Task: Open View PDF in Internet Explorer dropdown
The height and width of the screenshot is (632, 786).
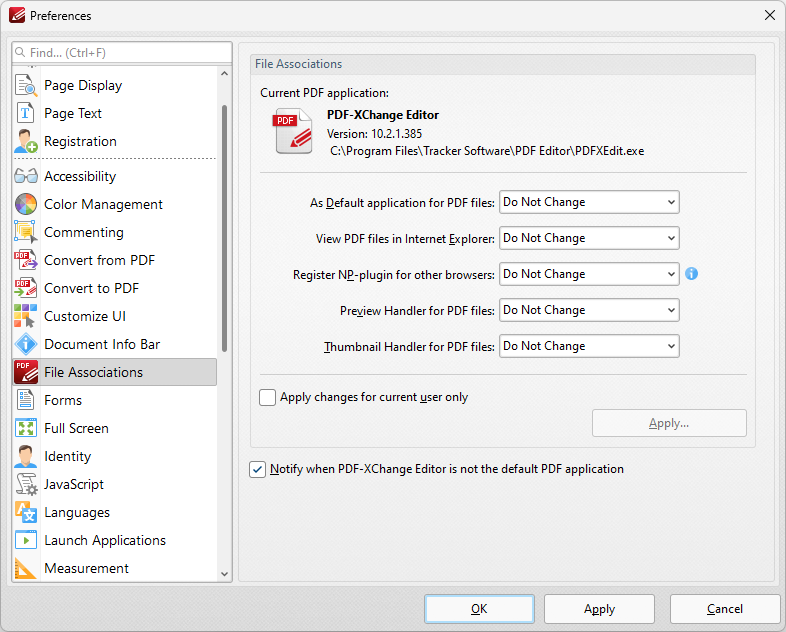Action: pos(589,238)
